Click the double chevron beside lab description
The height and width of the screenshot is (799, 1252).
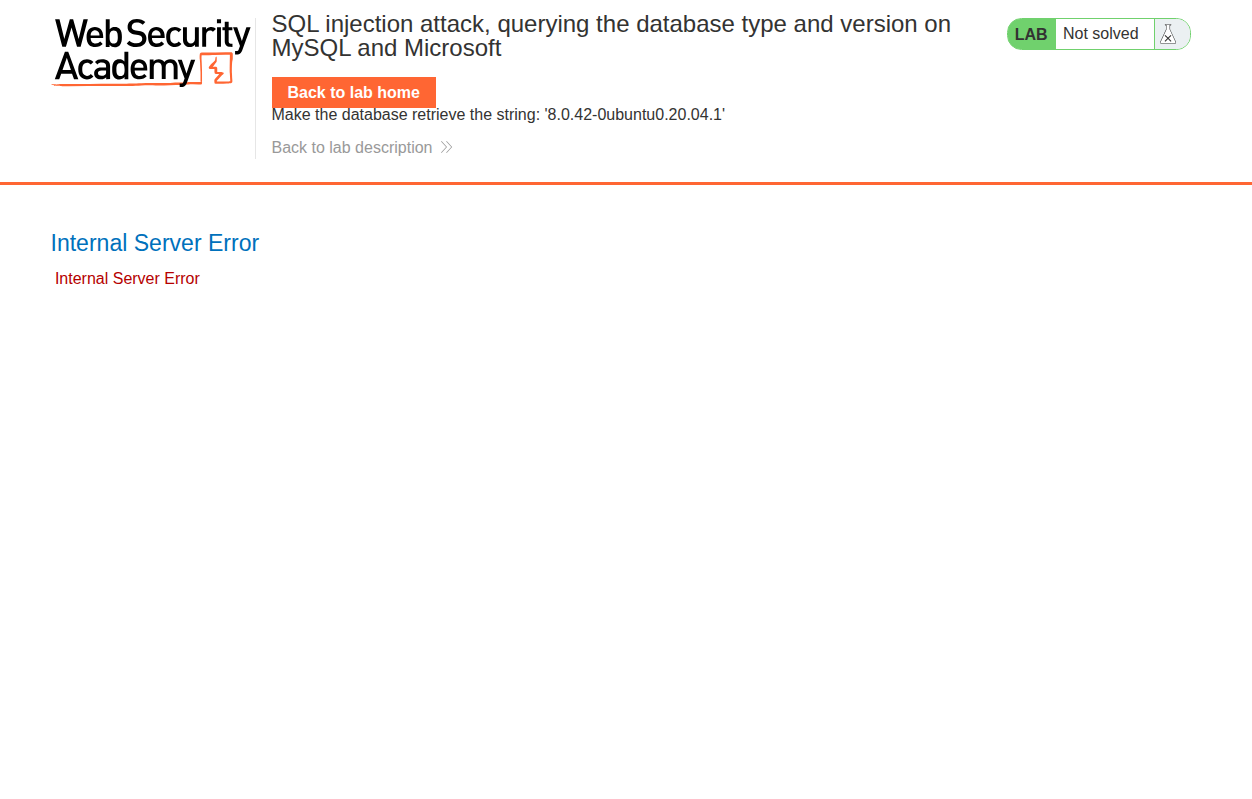tap(446, 148)
